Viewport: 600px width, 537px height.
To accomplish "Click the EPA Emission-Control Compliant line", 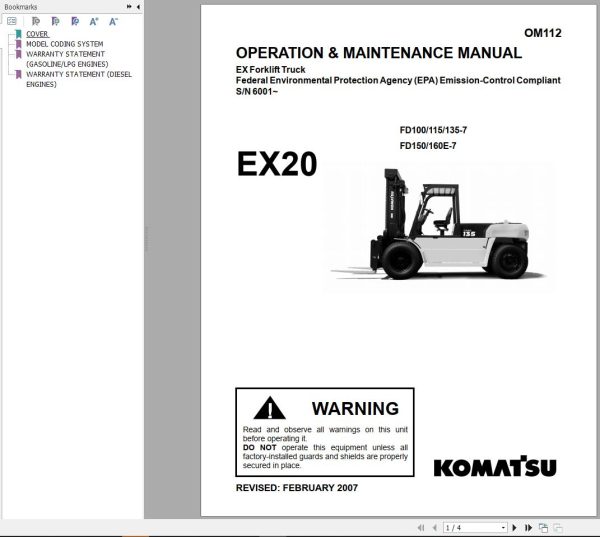I will pos(398,80).
